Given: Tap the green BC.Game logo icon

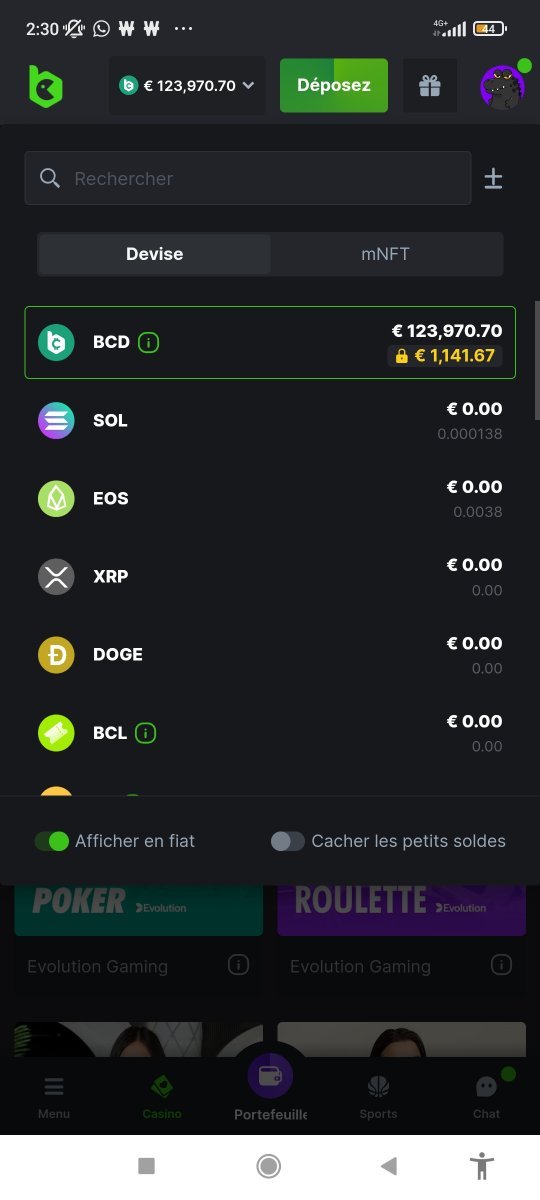Looking at the screenshot, I should point(45,86).
